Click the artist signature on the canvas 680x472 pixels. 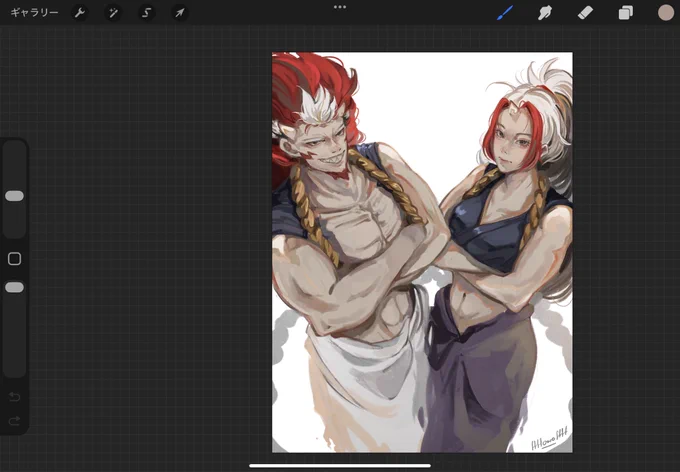(x=549, y=441)
